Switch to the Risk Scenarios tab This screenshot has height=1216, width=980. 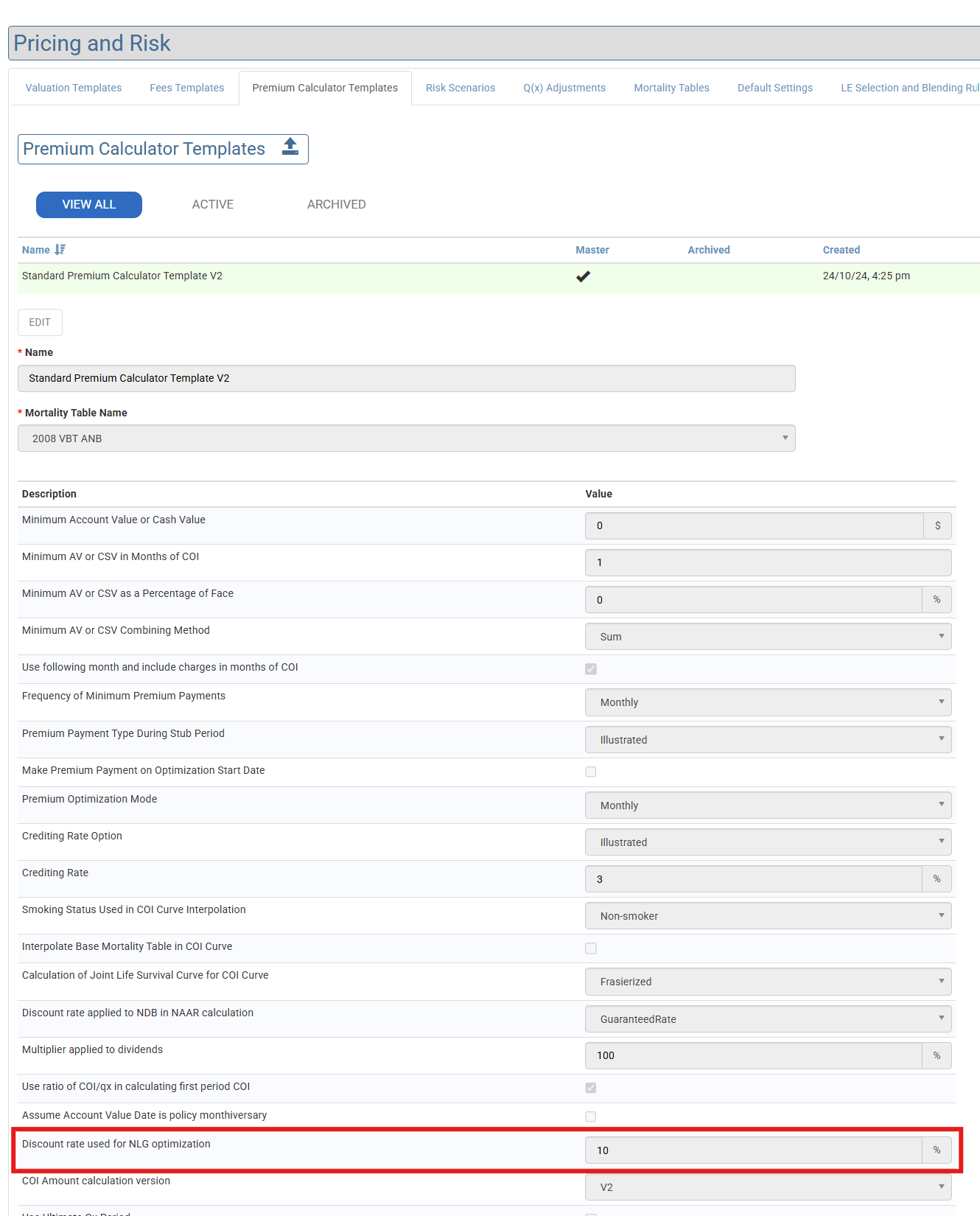point(461,88)
